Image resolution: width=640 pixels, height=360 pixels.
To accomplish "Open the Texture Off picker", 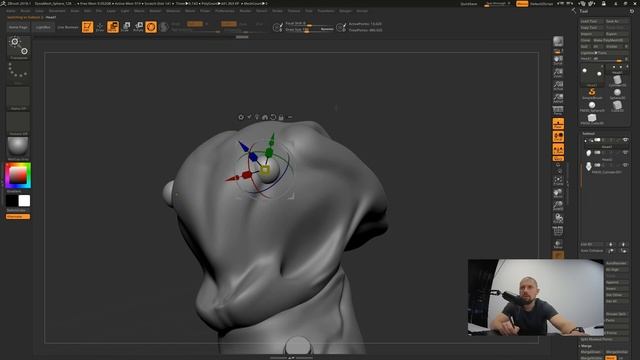I will coord(18,124).
